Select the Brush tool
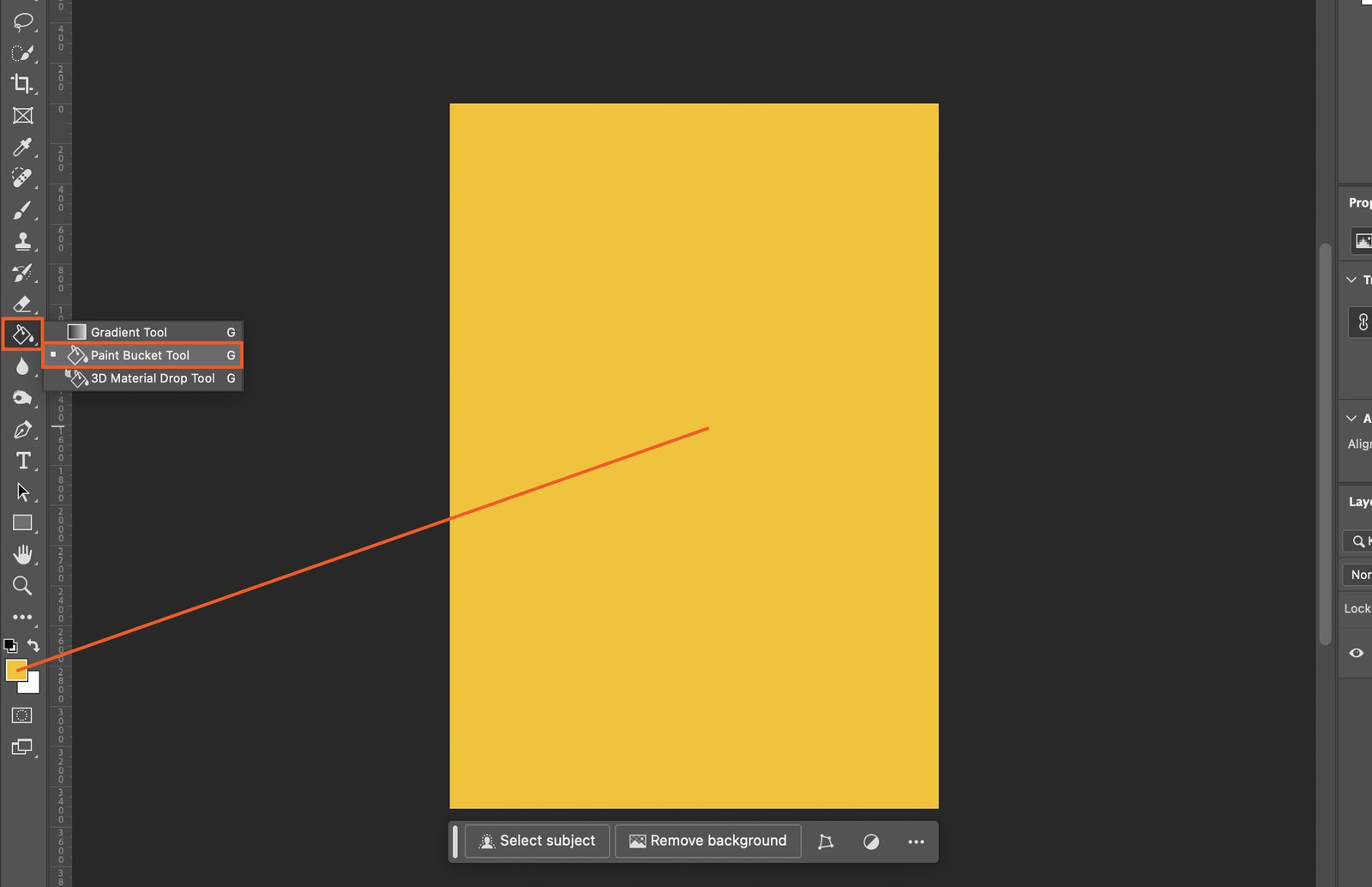This screenshot has width=1372, height=887. tap(22, 210)
